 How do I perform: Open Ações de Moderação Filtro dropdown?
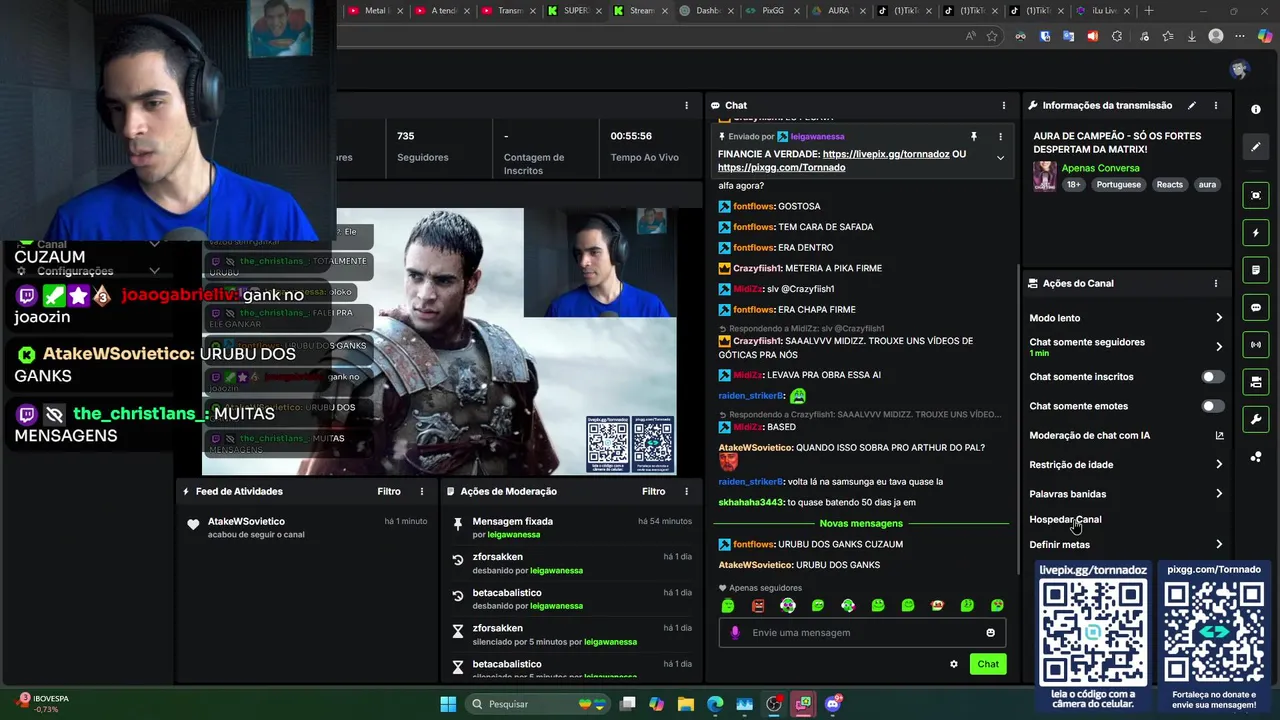pos(653,491)
